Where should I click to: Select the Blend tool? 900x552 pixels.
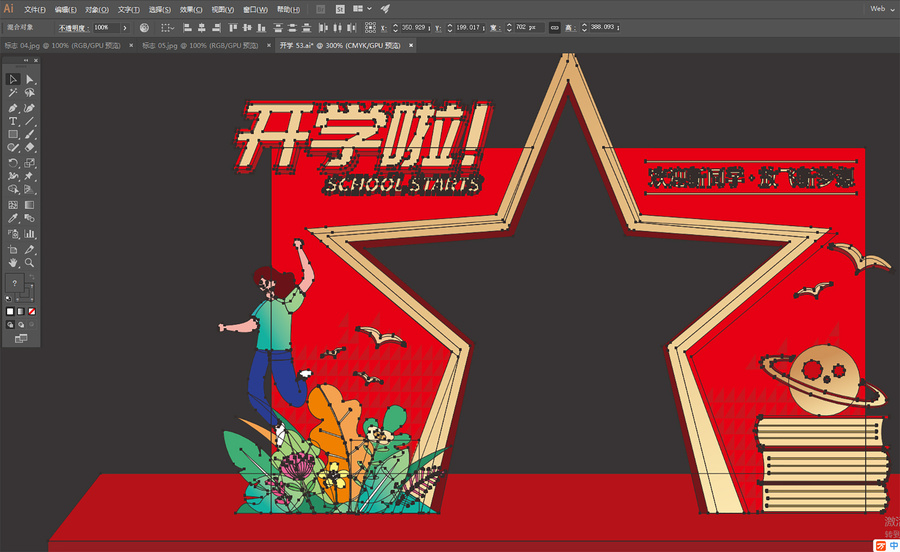coord(30,218)
